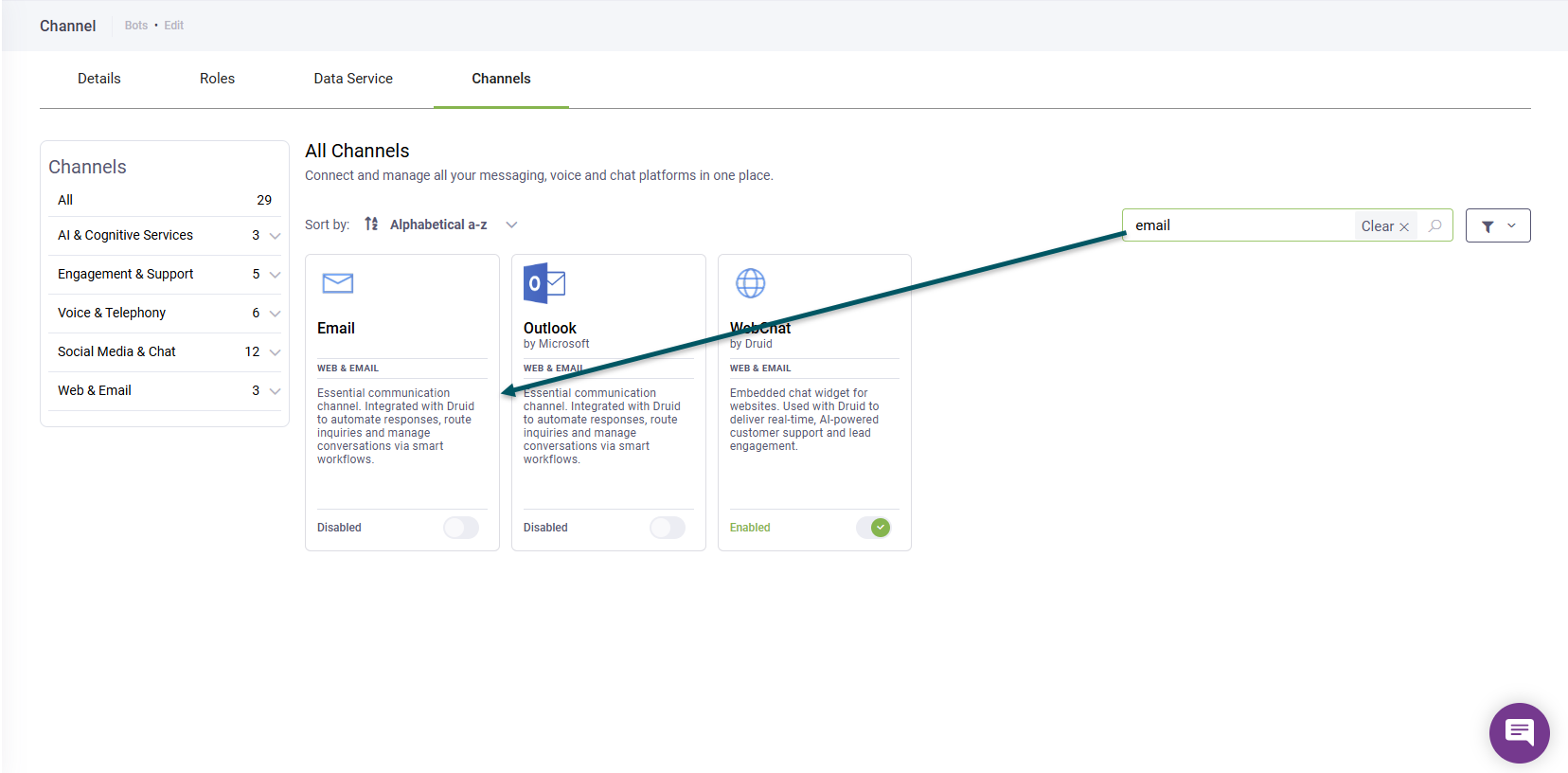Click the search magnifier icon
1568x773 pixels.
[x=1434, y=225]
